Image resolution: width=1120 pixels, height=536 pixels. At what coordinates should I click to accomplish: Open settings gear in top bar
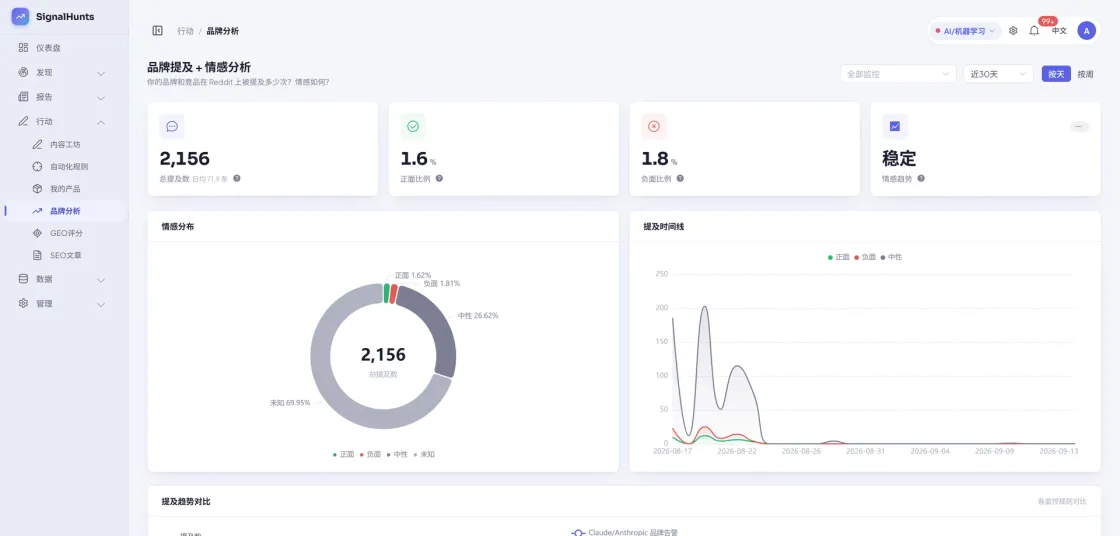point(1013,31)
